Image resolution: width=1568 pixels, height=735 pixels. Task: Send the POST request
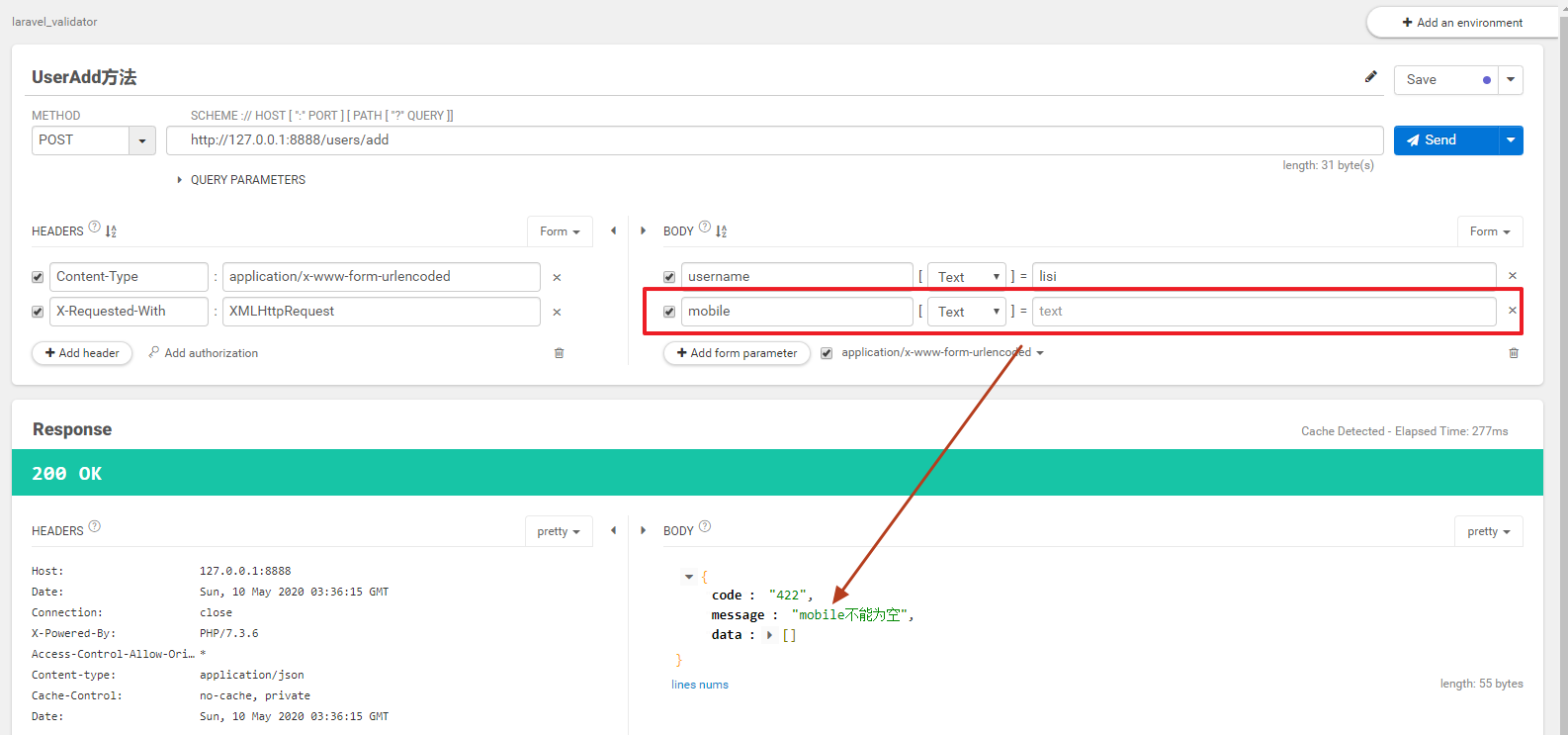(x=1446, y=140)
